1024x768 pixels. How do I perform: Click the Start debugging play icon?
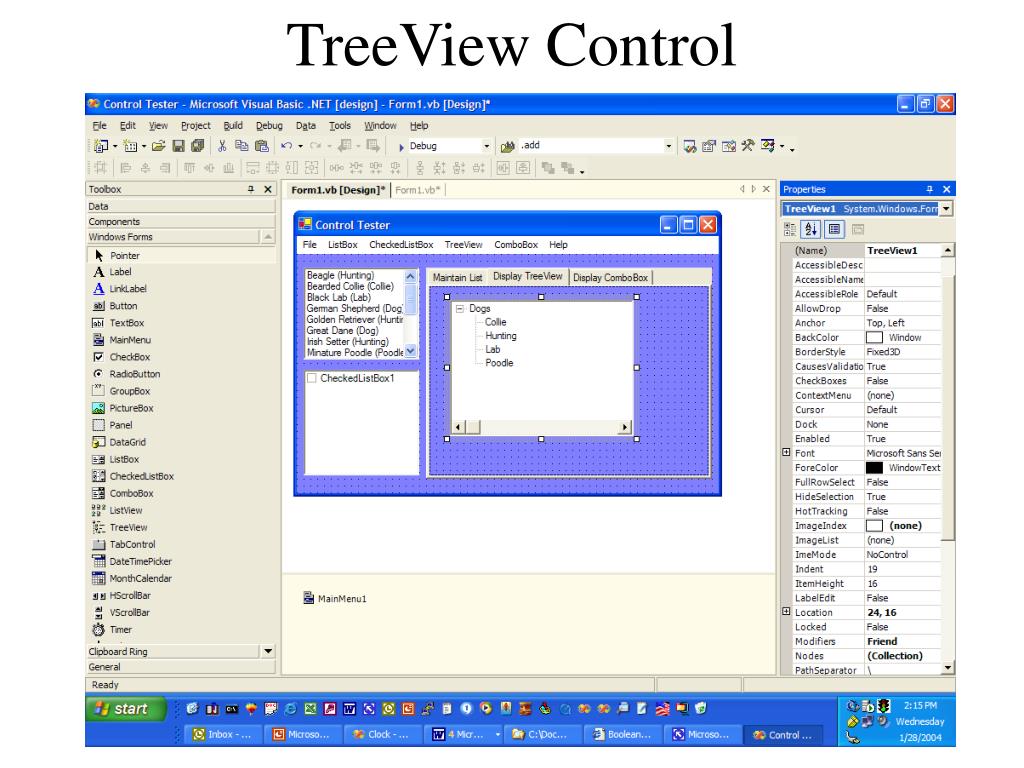click(401, 147)
